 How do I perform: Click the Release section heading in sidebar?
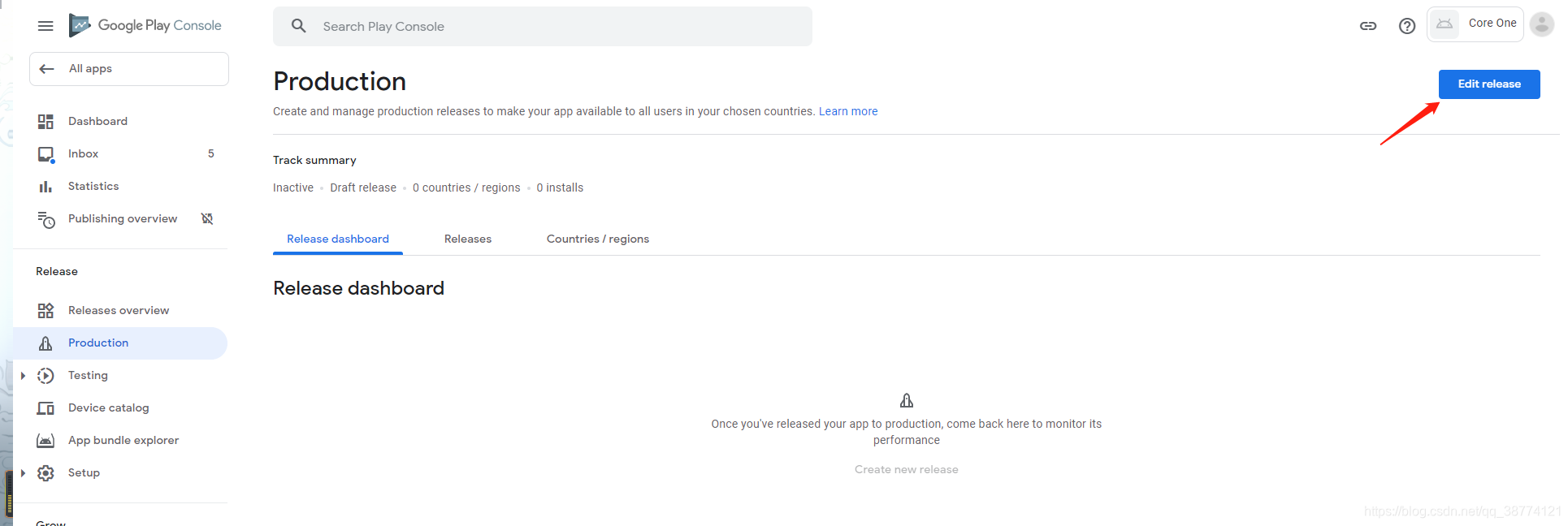point(57,272)
